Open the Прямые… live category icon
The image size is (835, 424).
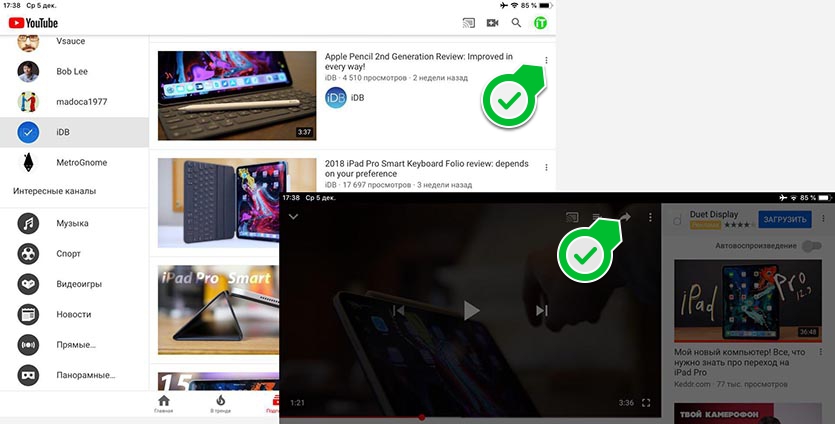click(x=28, y=345)
